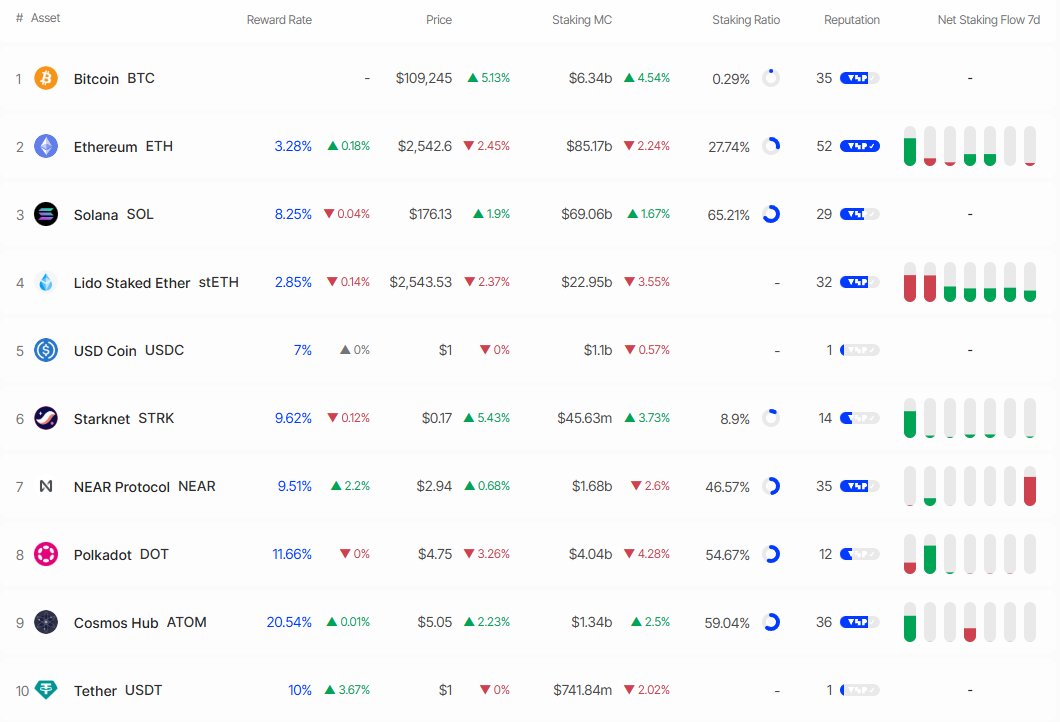Click Cosmos Hub's net staking flow chart
1060x722 pixels.
[x=969, y=622]
